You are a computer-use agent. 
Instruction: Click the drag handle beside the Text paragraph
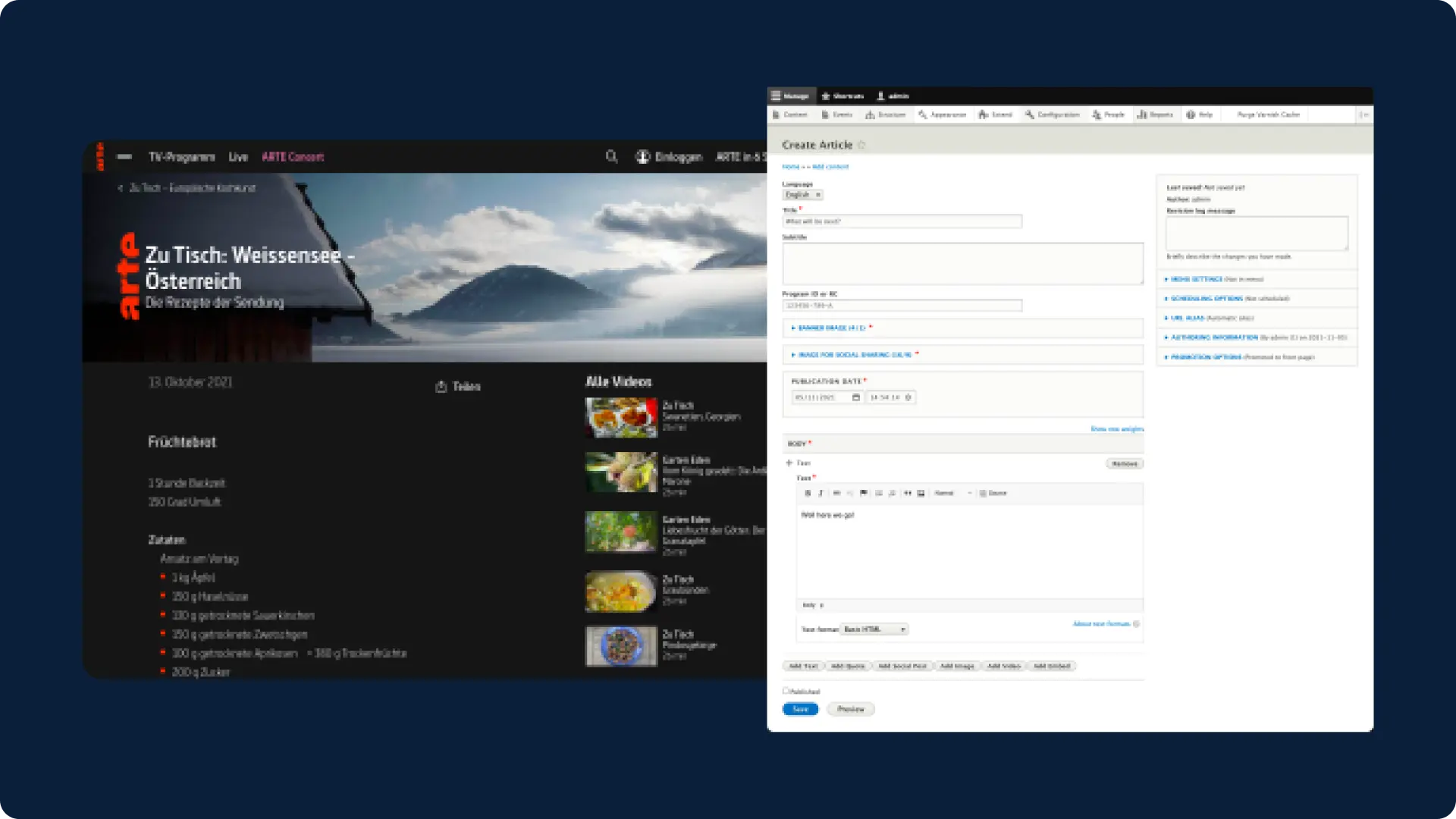[789, 463]
